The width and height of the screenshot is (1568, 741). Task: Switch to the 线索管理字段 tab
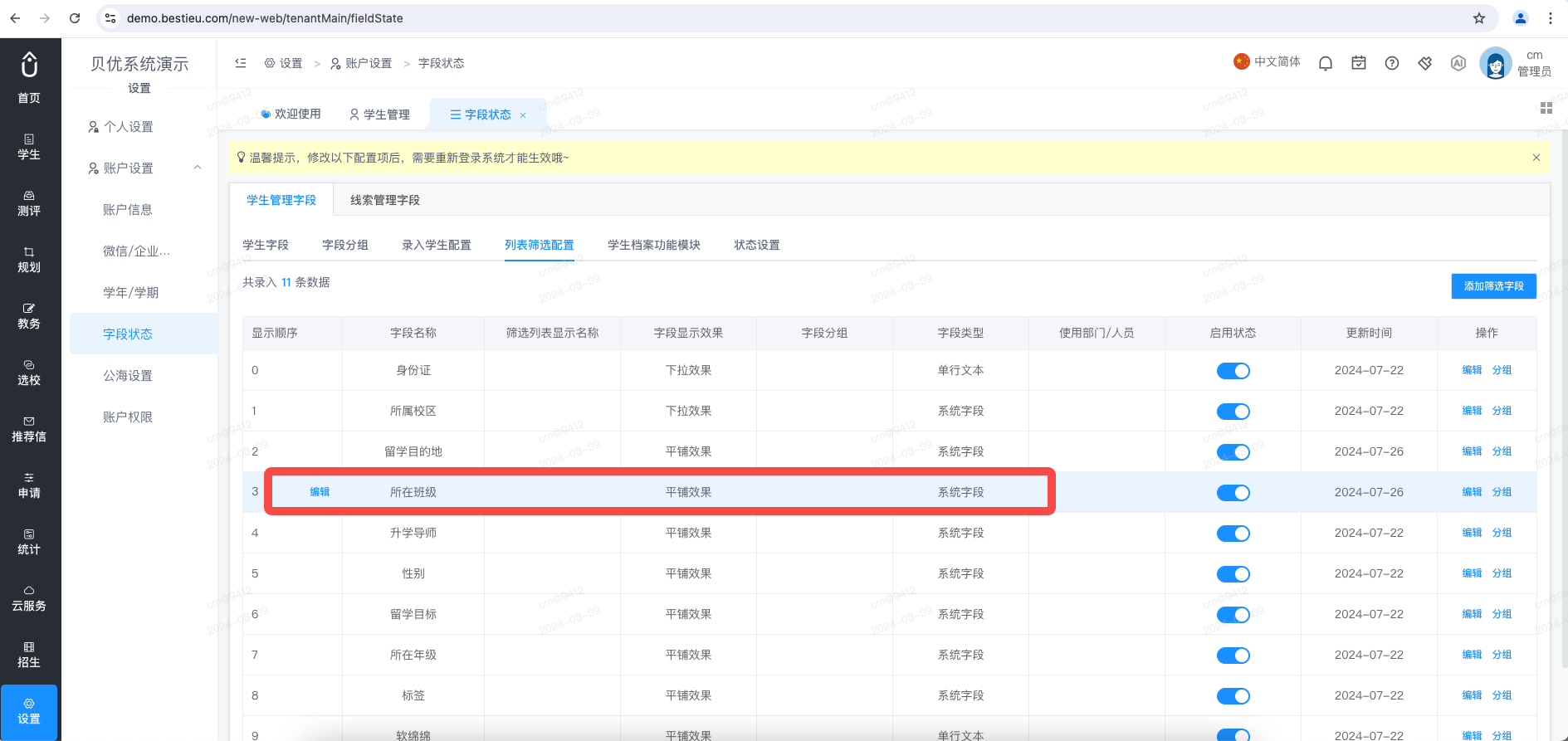pyautogui.click(x=385, y=200)
